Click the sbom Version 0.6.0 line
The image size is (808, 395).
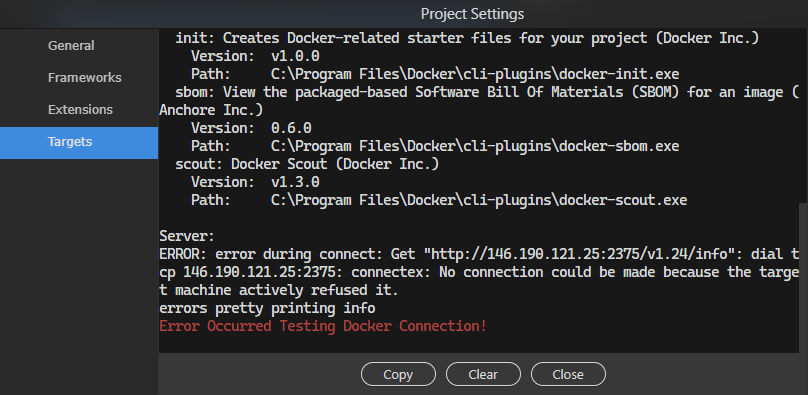click(x=251, y=128)
